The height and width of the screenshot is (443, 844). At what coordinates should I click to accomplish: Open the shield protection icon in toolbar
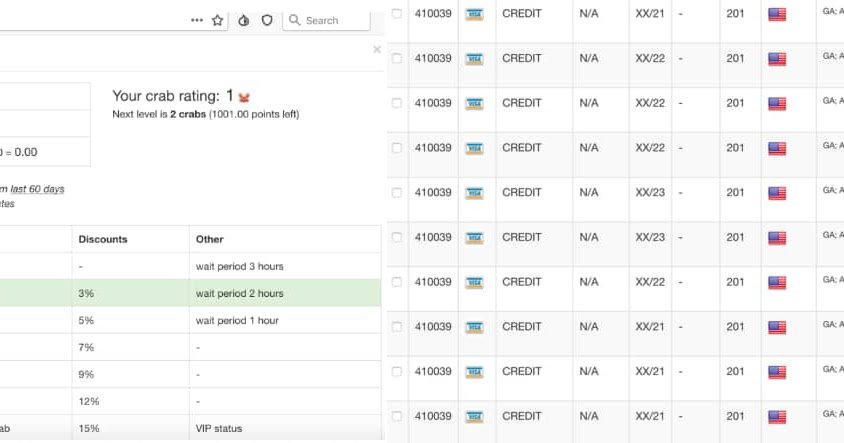point(267,20)
